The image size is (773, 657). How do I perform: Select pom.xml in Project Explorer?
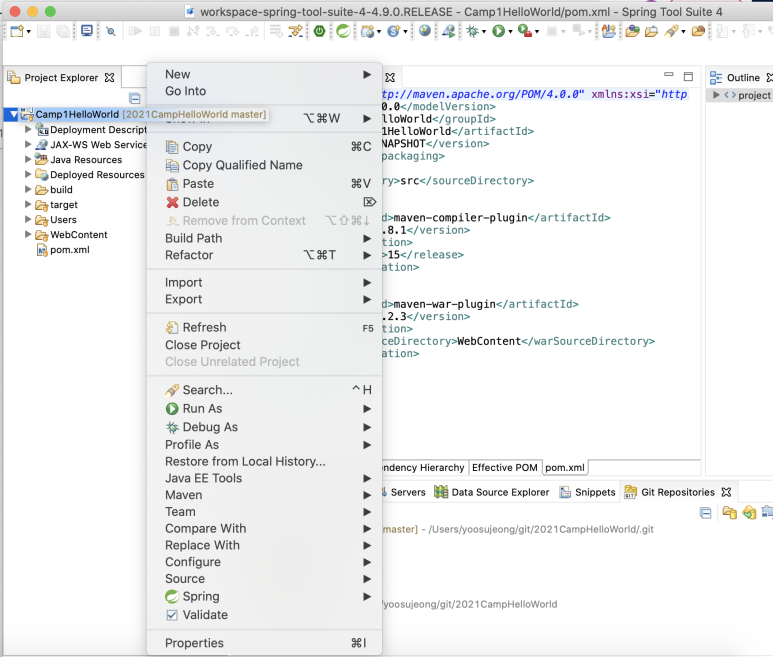coord(63,250)
